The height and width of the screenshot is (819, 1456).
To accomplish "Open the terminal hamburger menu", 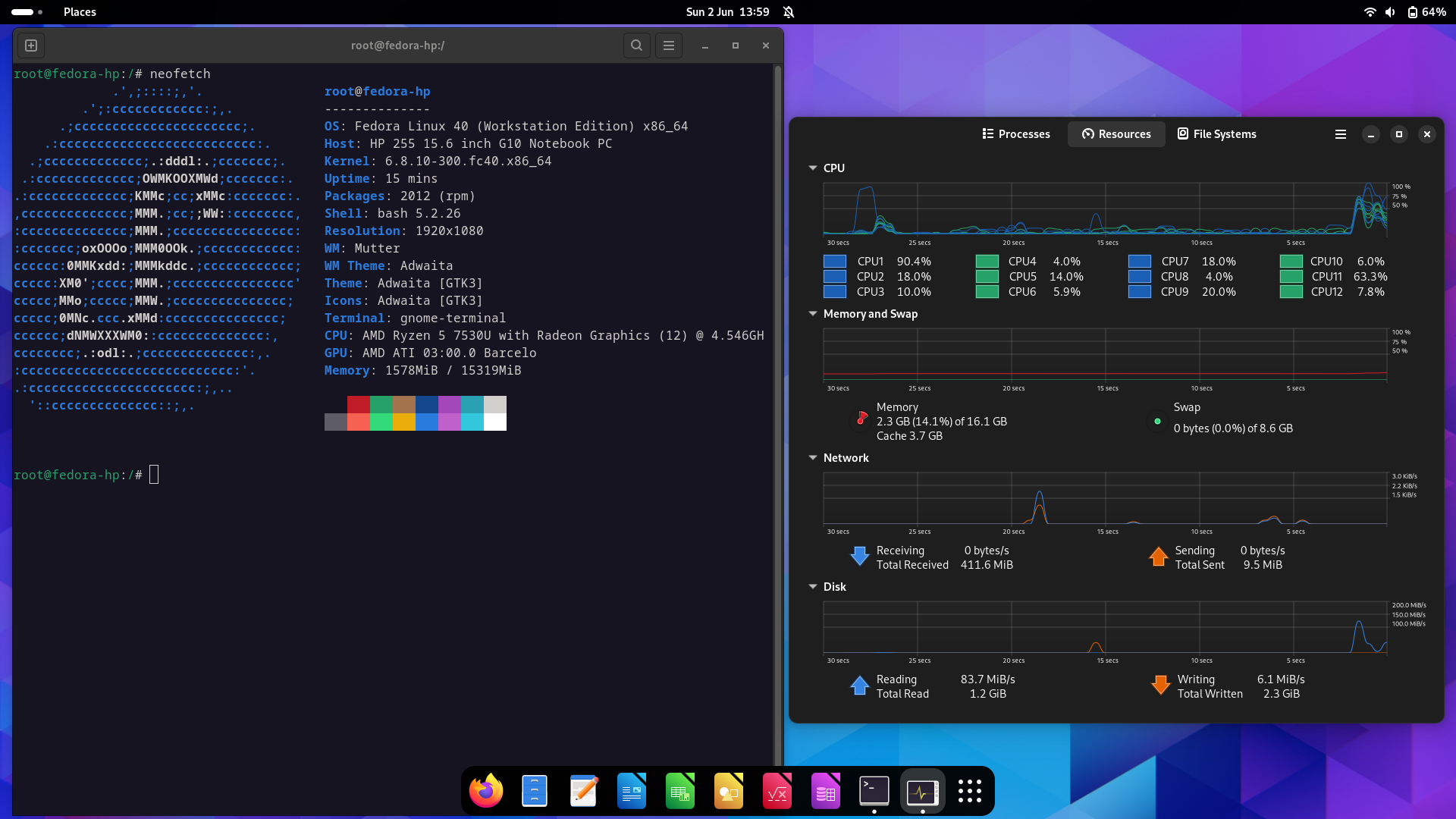I will coord(669,45).
